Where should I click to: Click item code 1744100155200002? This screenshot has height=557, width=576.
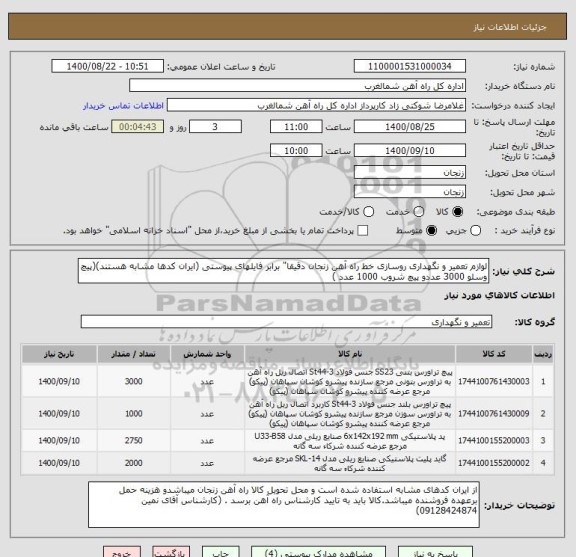click(494, 463)
